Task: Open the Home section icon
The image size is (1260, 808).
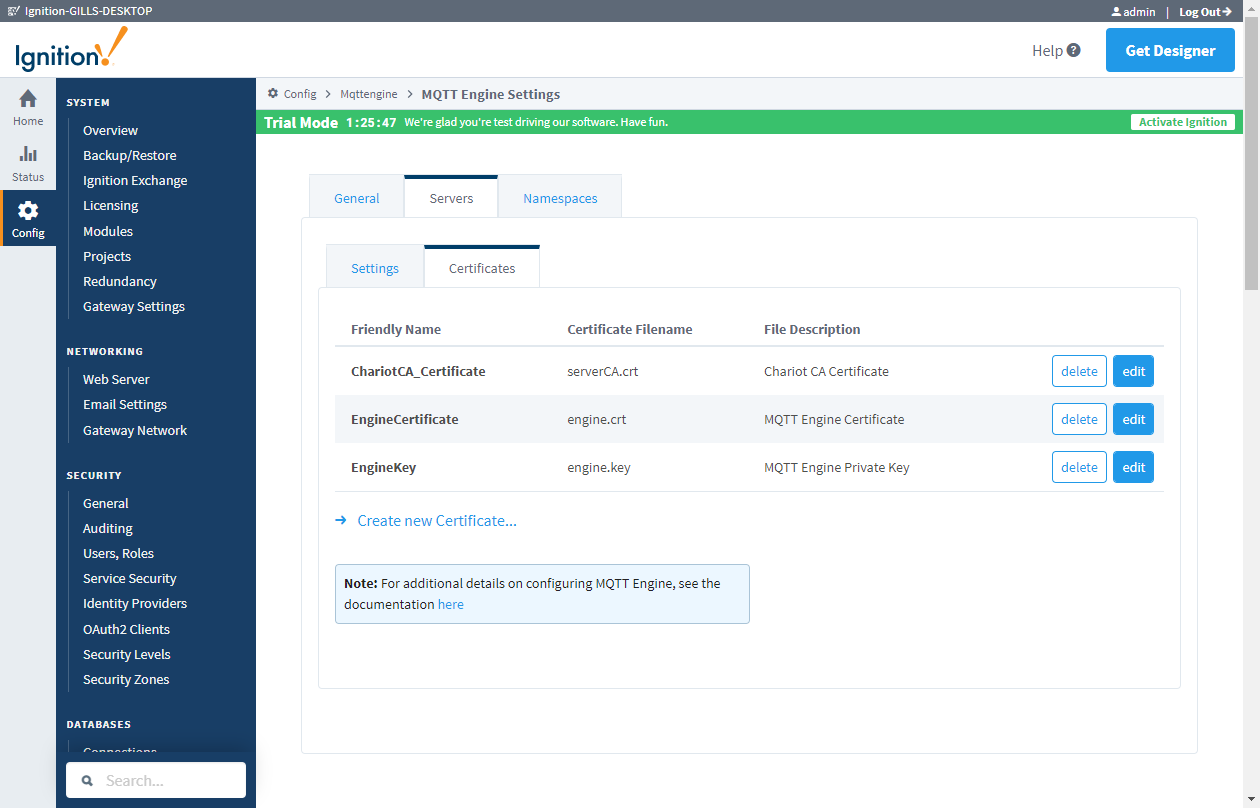Action: (x=28, y=98)
